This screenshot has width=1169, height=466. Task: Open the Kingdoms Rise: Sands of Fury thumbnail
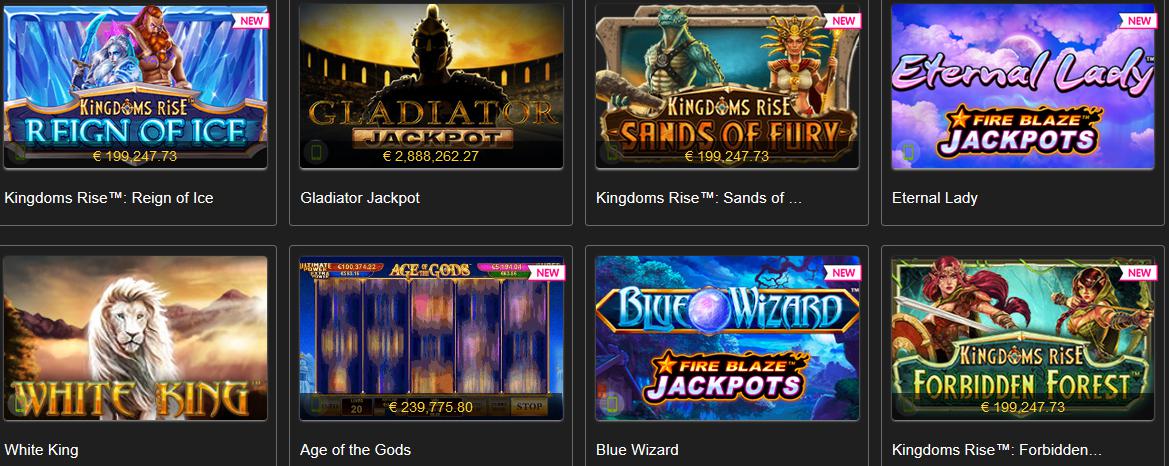coord(727,86)
